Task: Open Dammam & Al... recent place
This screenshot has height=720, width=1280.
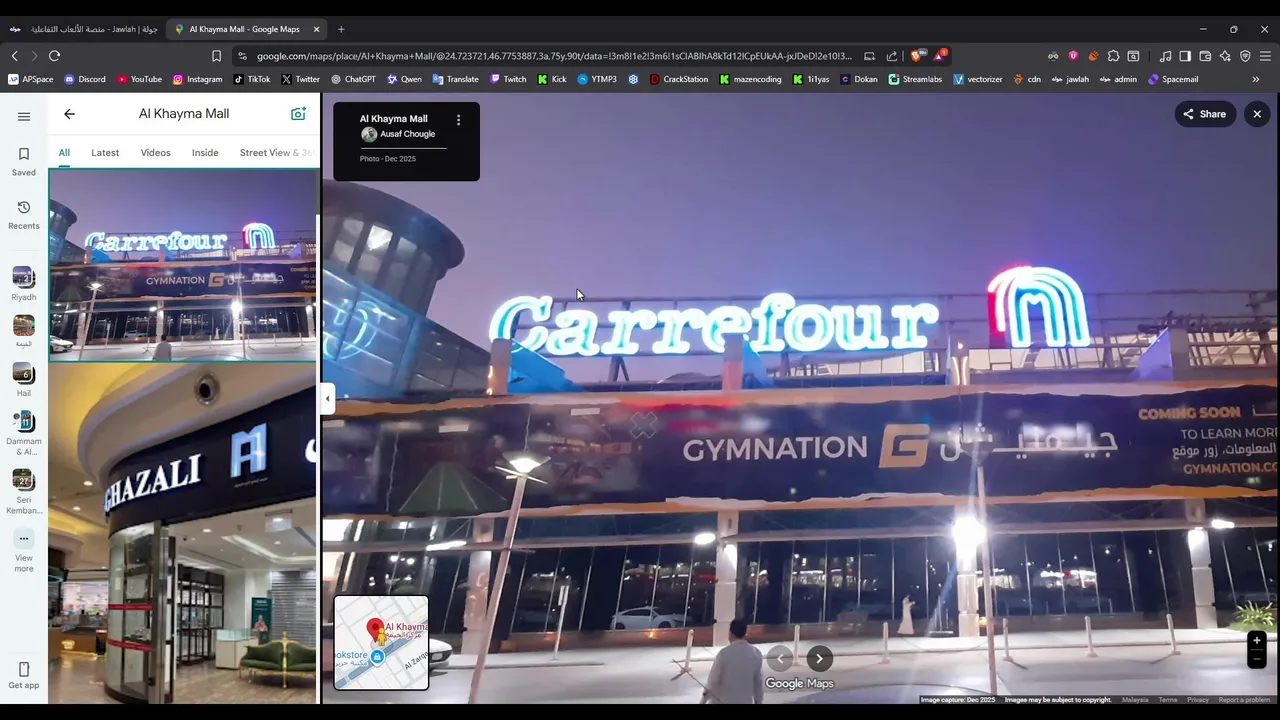Action: click(x=24, y=433)
